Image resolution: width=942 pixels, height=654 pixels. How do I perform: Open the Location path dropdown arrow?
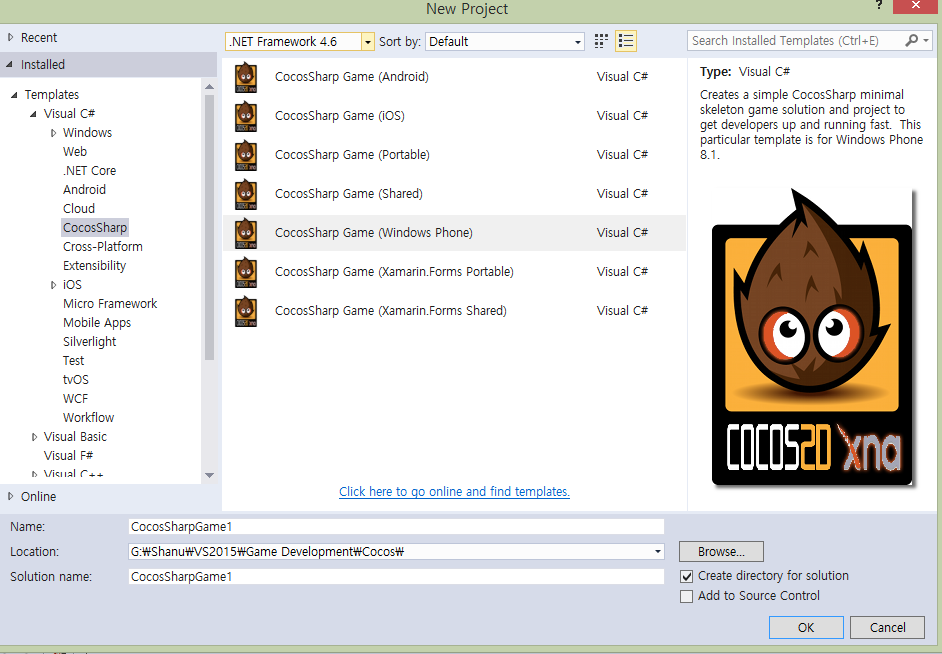[657, 551]
